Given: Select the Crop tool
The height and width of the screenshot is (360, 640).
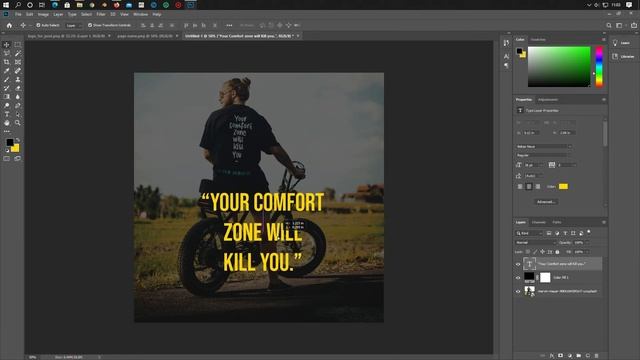Looking at the screenshot, I should 7,62.
